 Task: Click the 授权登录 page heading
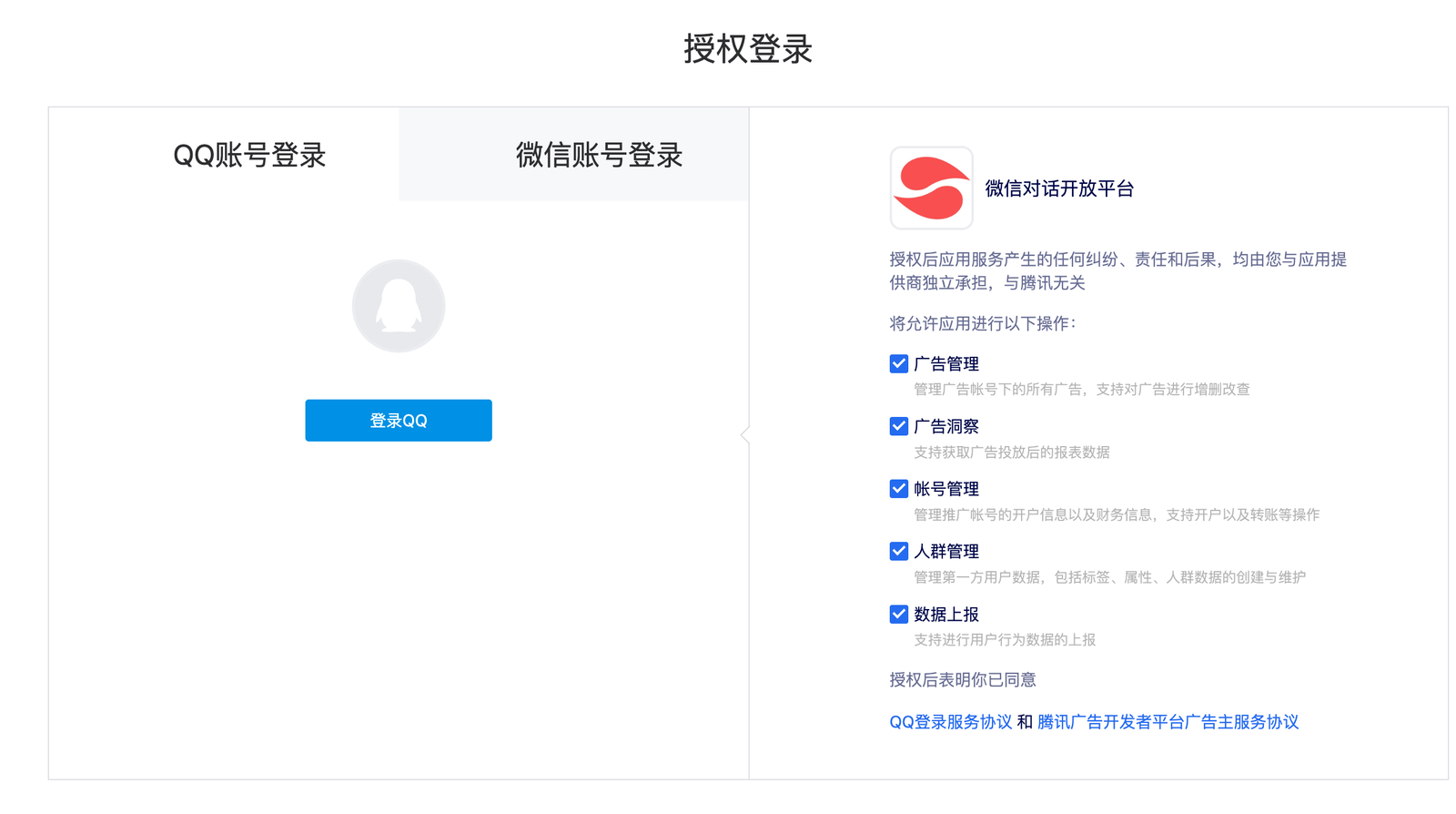(747, 49)
